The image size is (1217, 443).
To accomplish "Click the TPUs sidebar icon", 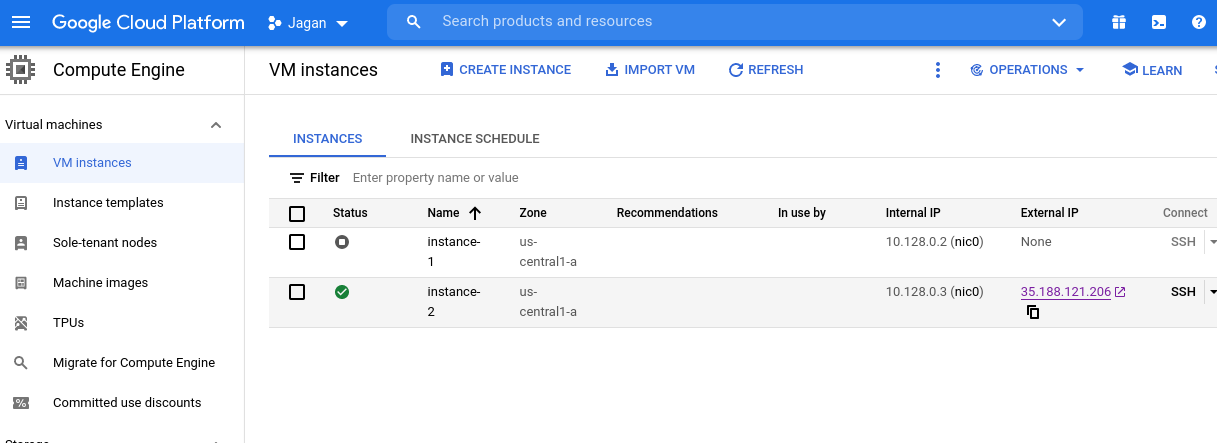I will (21, 323).
